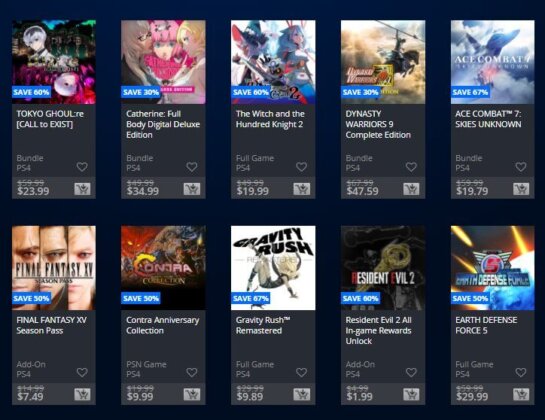Add DYNASTY WARRIORS 9 to cart
The height and width of the screenshot is (420, 545).
pos(411,189)
